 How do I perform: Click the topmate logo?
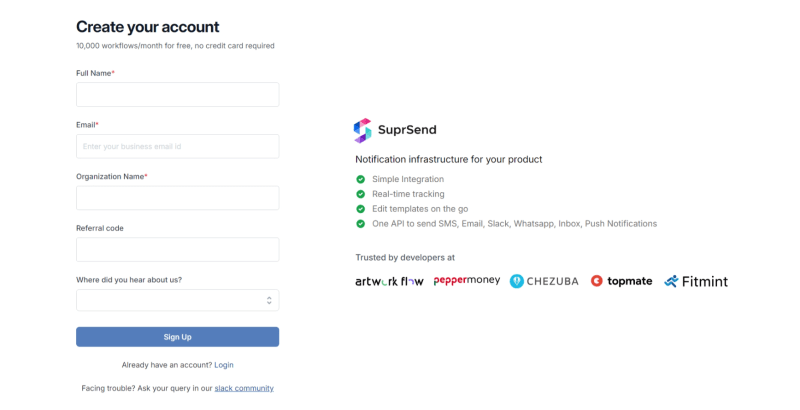click(x=621, y=281)
